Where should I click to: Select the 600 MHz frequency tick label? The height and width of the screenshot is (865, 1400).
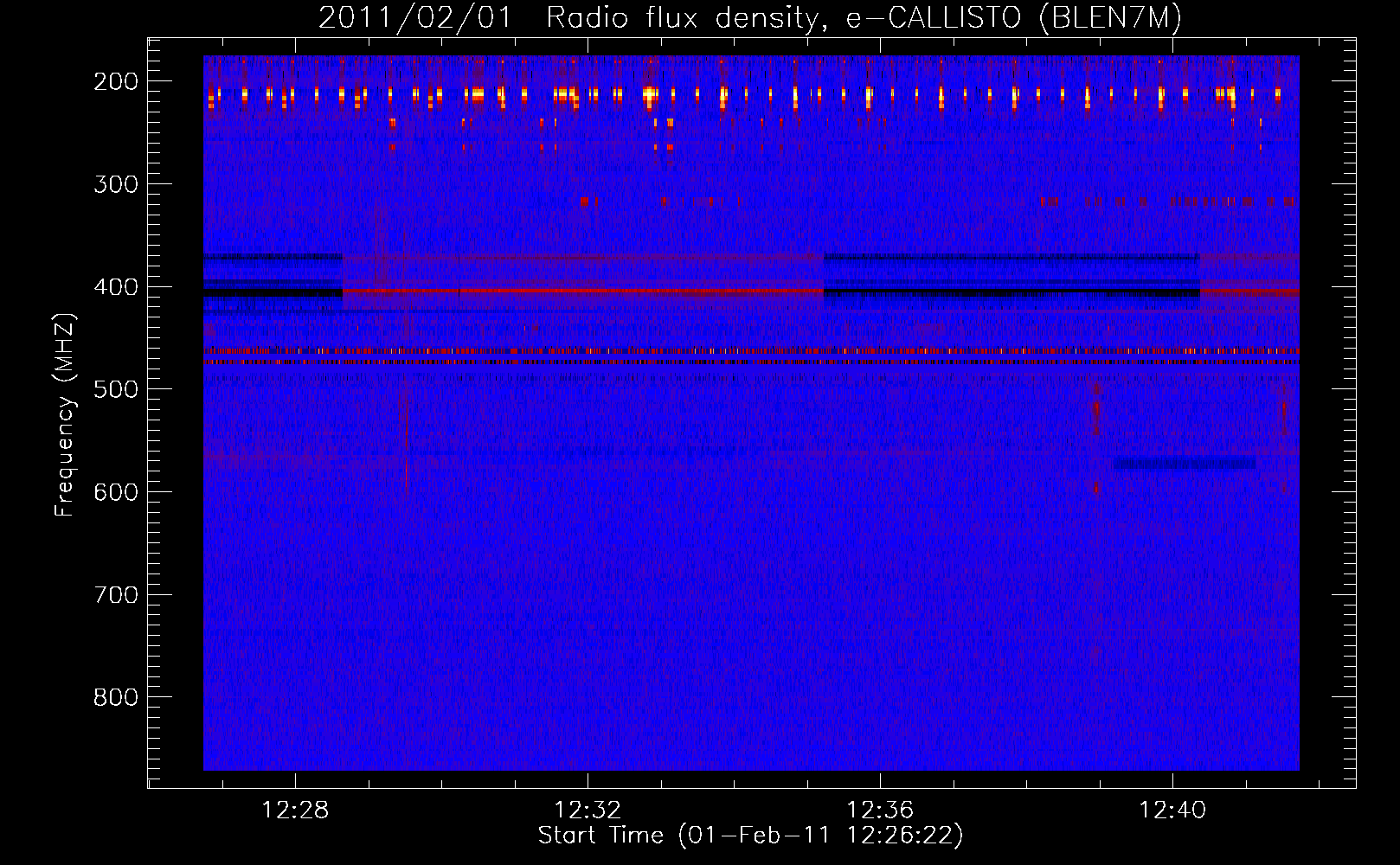(x=116, y=492)
